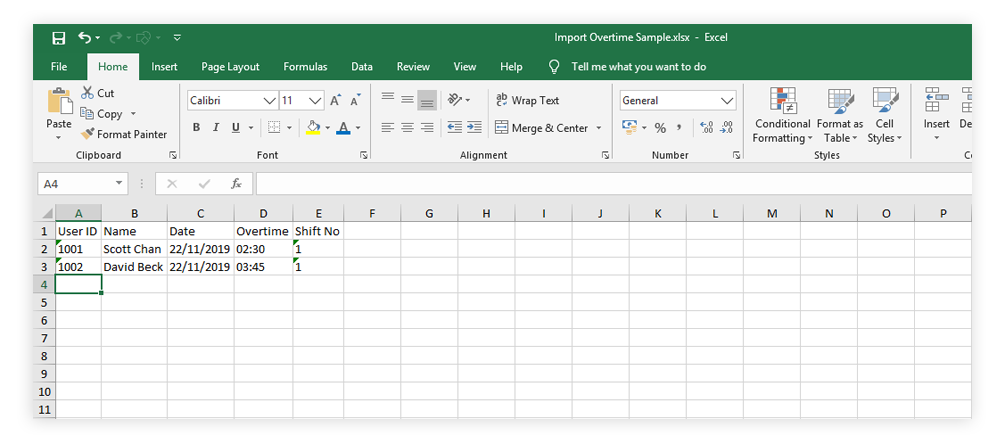Toggle Italic formatting

tap(216, 128)
